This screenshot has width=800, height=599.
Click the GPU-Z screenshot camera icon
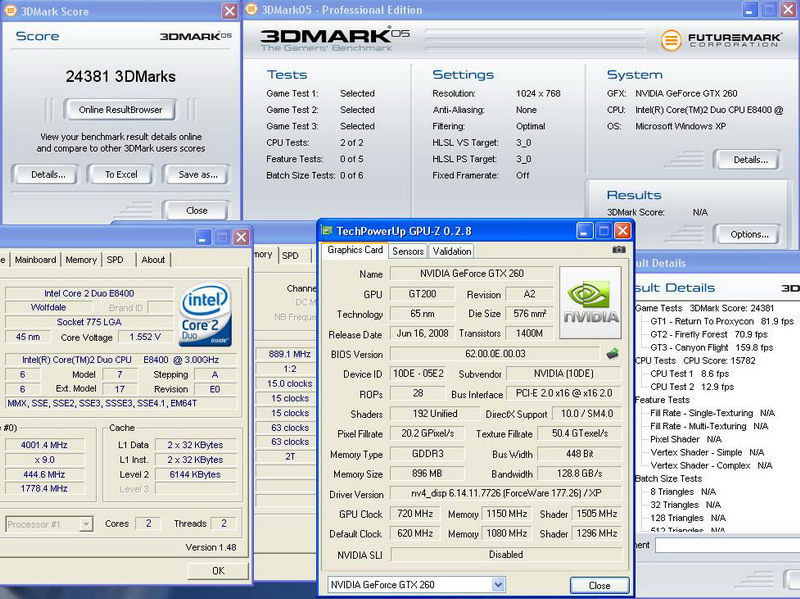618,249
